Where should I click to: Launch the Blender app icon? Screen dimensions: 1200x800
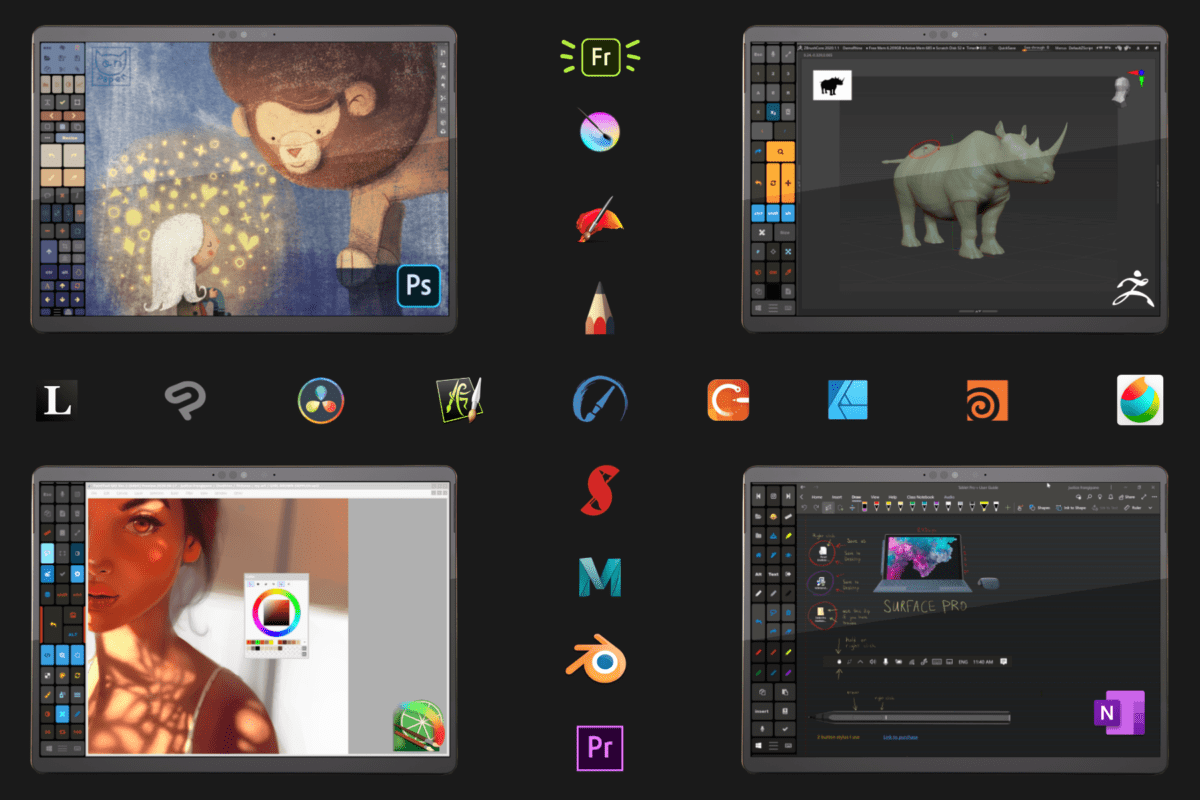(598, 659)
